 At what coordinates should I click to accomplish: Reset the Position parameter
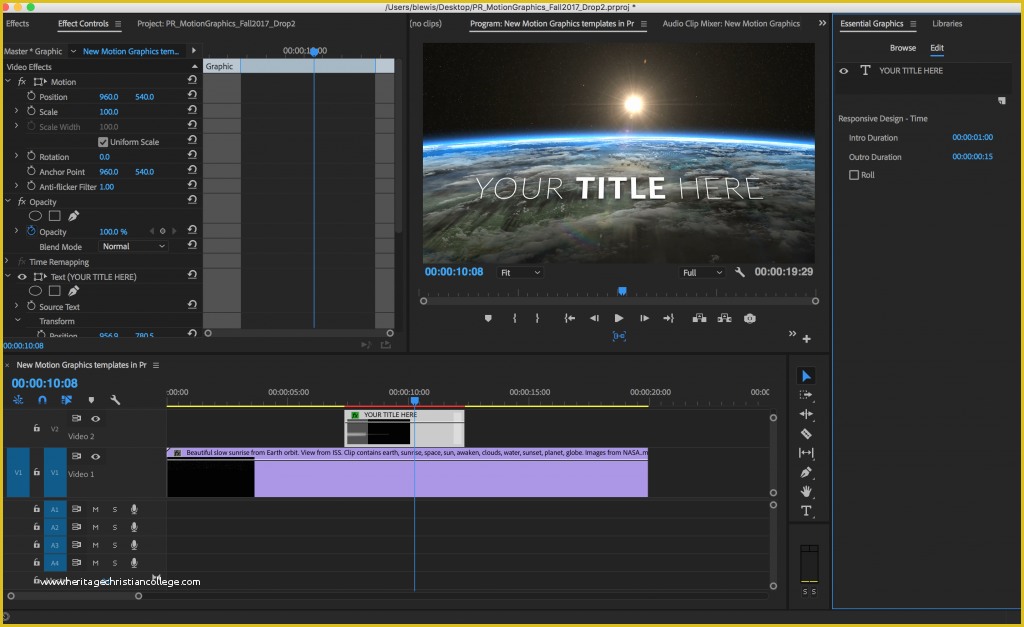click(x=192, y=95)
